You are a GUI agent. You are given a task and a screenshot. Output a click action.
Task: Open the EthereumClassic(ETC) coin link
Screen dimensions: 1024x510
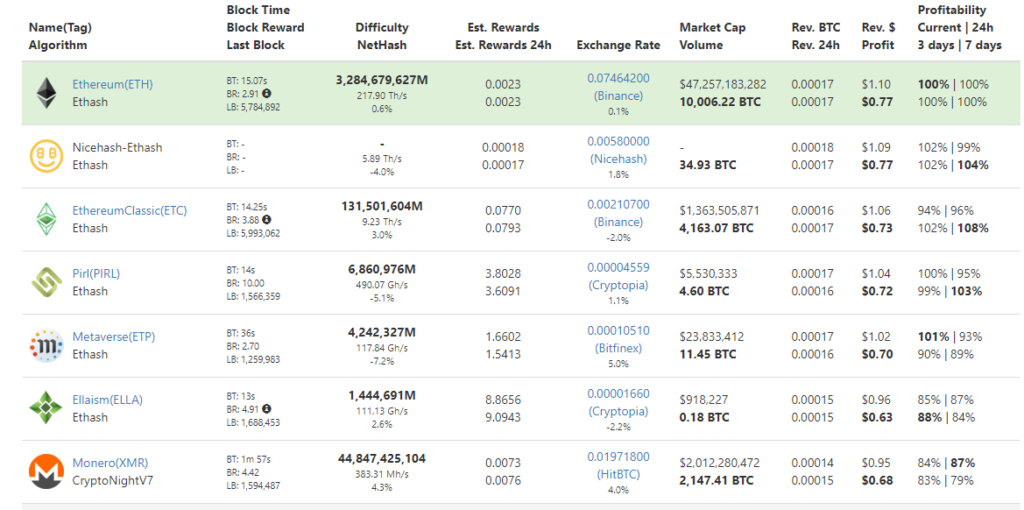pyautogui.click(x=129, y=210)
